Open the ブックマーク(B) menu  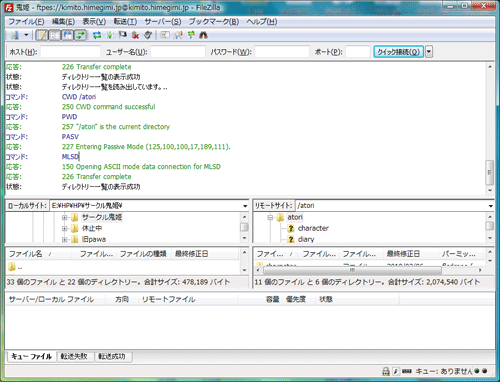[x=214, y=22]
